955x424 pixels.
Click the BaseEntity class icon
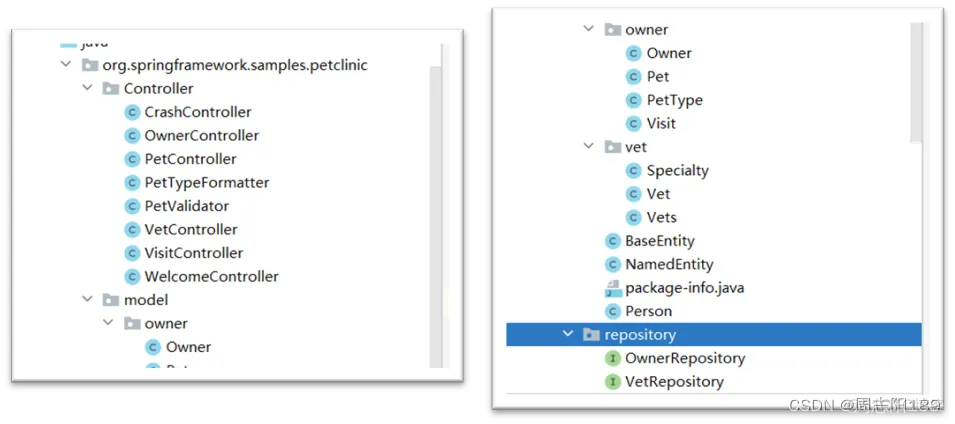[x=613, y=241]
